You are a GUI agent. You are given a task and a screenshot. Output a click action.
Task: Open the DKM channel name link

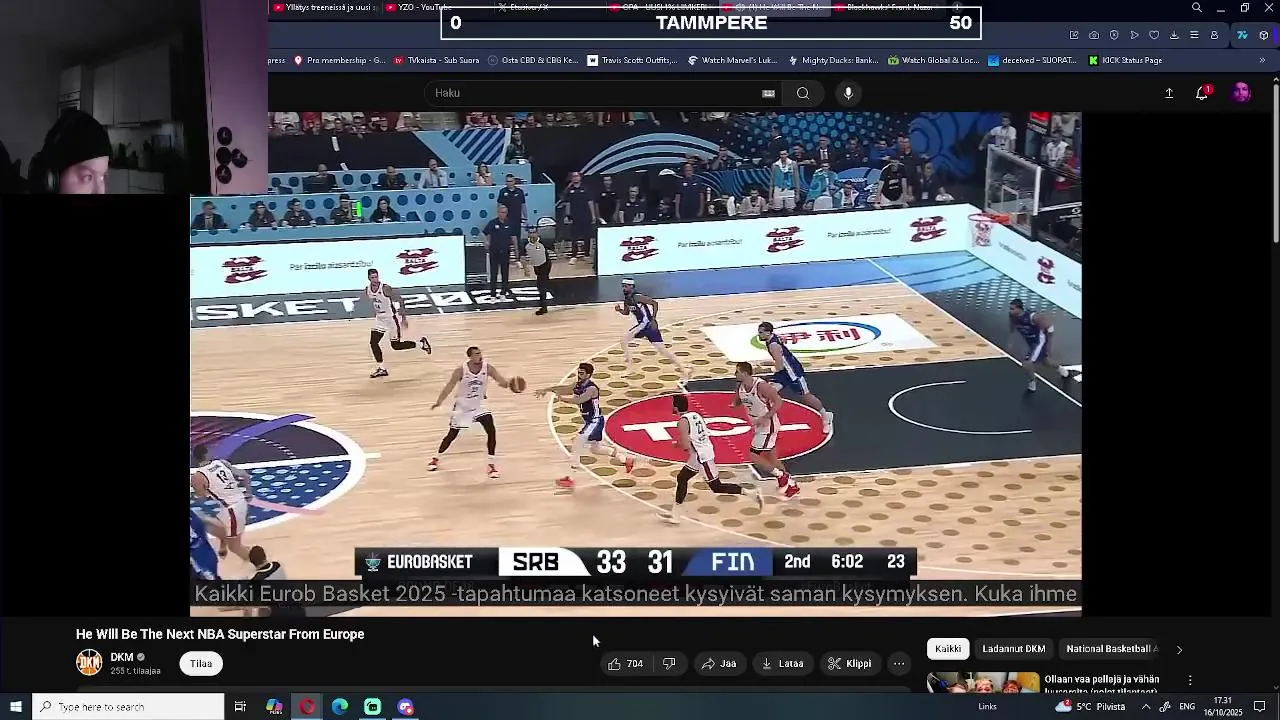pos(122,657)
